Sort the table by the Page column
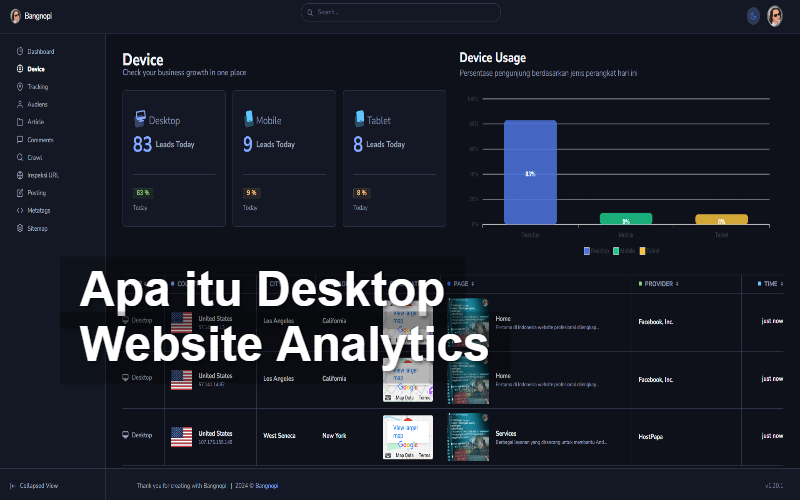Image resolution: width=800 pixels, height=500 pixels. coord(461,284)
